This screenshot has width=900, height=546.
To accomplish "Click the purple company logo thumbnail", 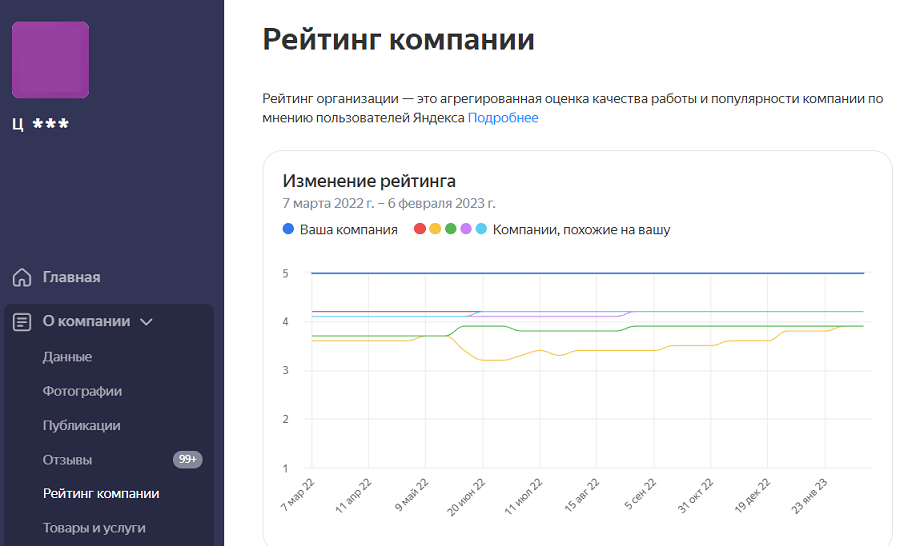I will (x=50, y=60).
